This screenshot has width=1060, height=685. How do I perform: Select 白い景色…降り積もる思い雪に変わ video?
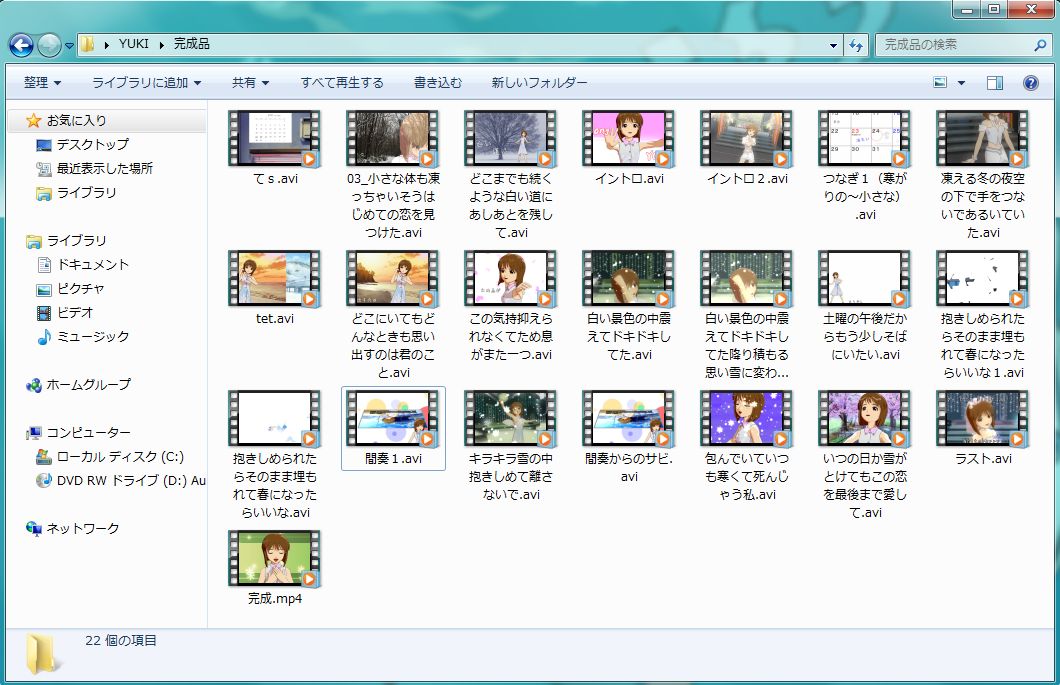pos(746,315)
